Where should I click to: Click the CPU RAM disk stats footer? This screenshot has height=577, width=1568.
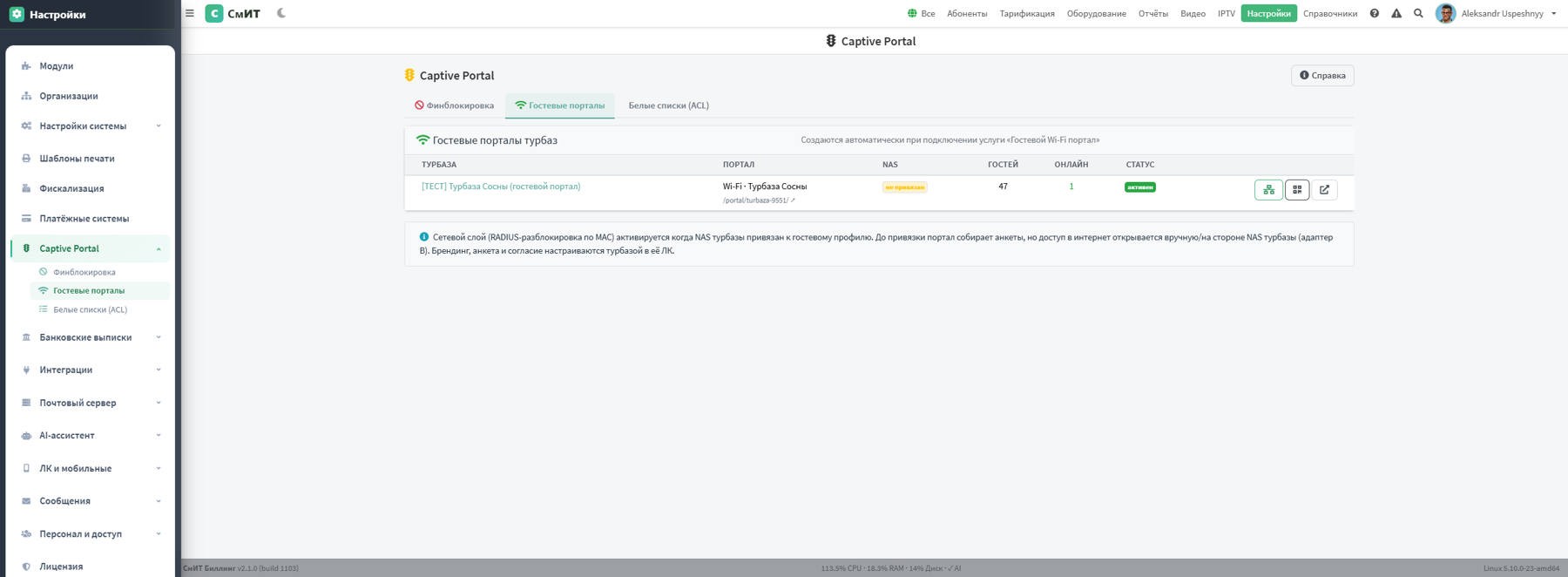891,568
